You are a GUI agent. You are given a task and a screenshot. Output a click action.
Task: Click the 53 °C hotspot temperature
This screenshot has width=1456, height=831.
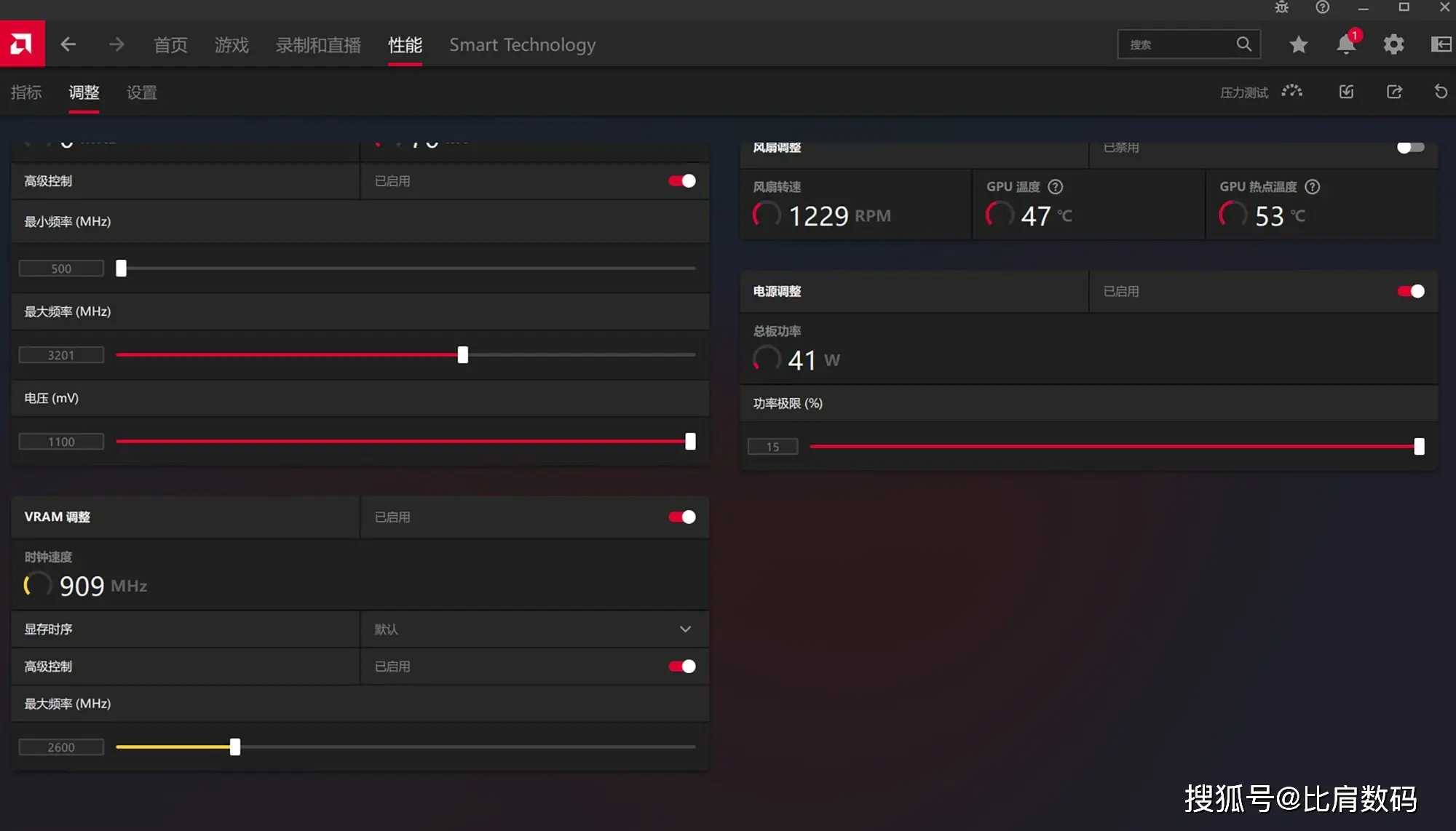tap(1280, 216)
